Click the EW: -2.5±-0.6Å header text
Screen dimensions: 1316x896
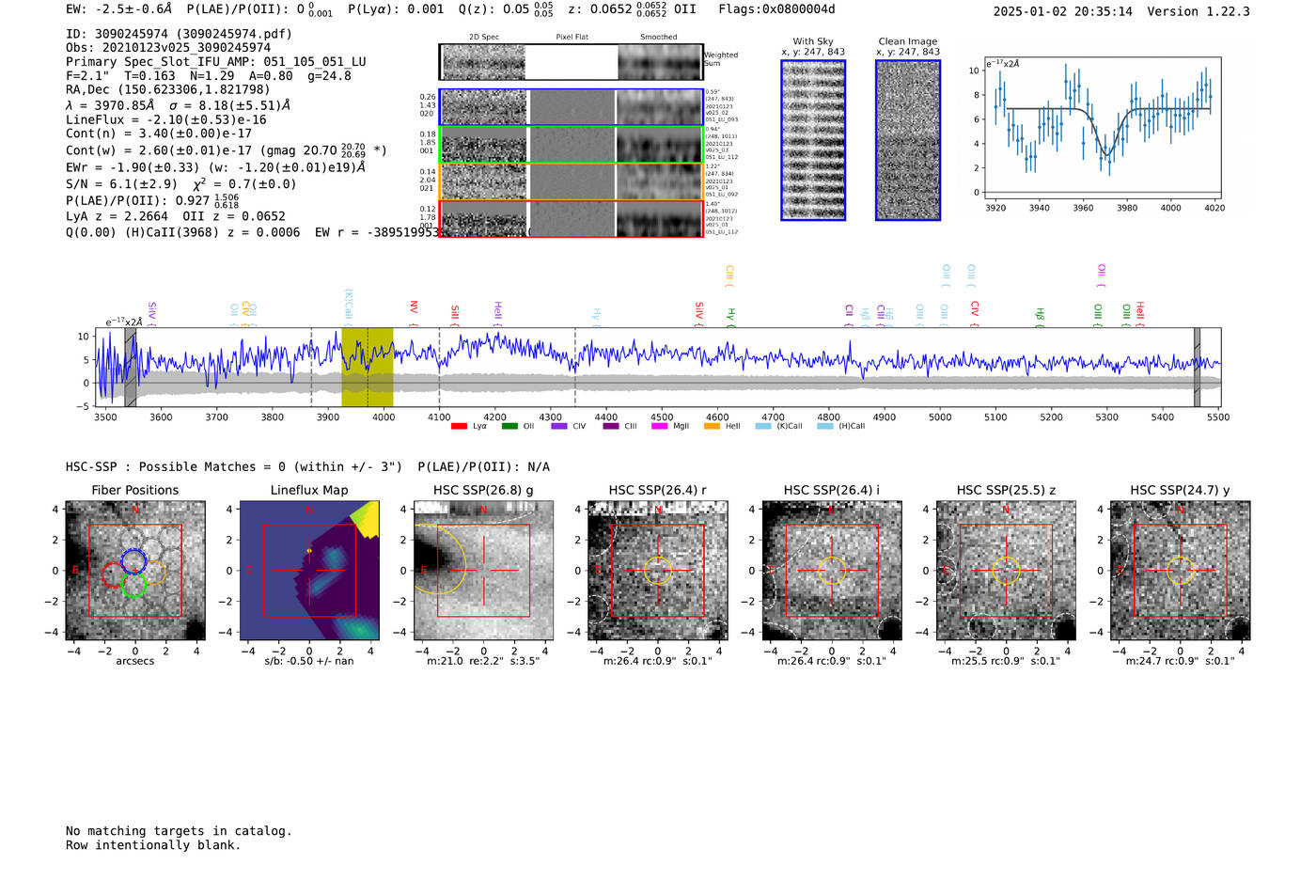tap(119, 9)
